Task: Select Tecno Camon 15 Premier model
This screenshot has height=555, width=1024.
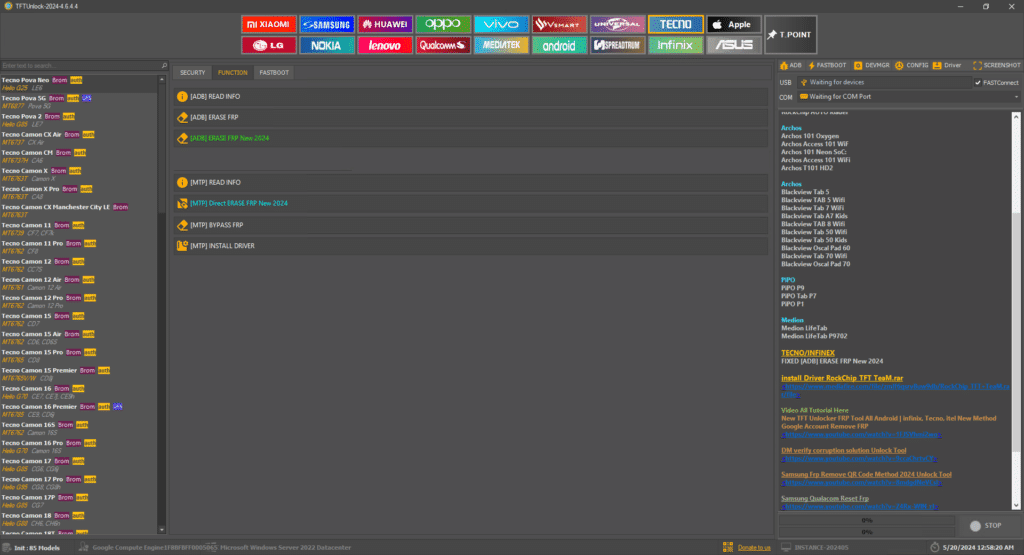Action: [78, 374]
